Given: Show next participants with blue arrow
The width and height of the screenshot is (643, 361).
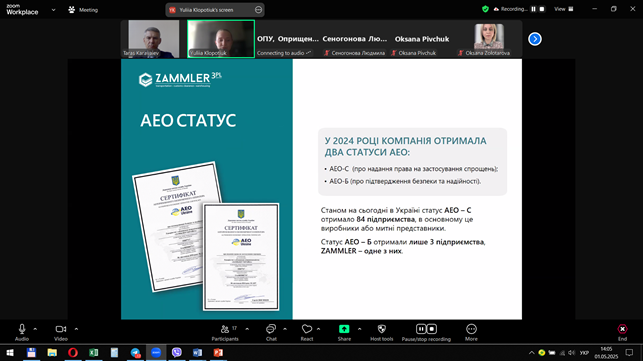Looking at the screenshot, I should point(535,39).
